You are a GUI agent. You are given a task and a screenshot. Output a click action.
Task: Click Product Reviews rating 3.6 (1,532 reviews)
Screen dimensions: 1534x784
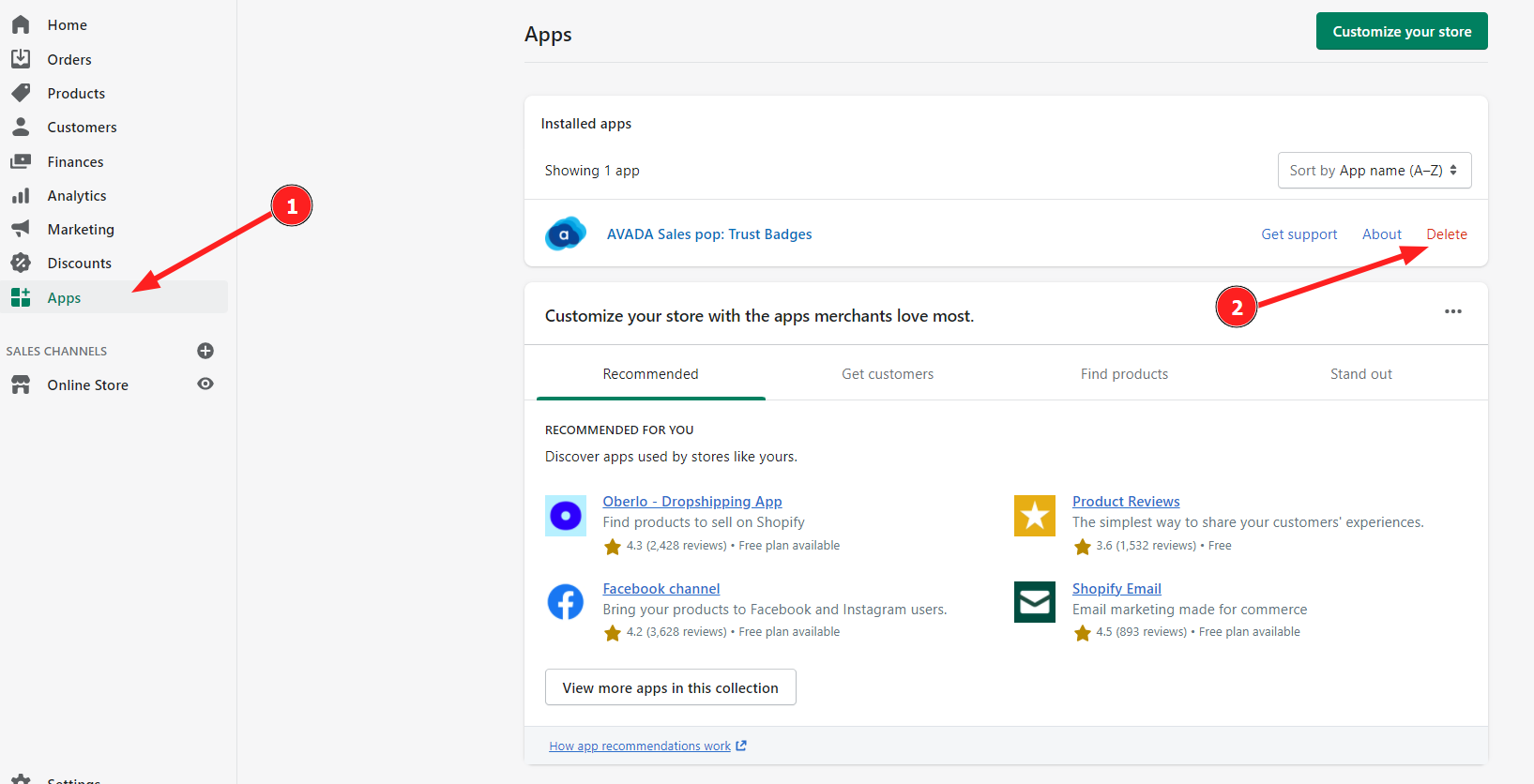click(x=1146, y=546)
